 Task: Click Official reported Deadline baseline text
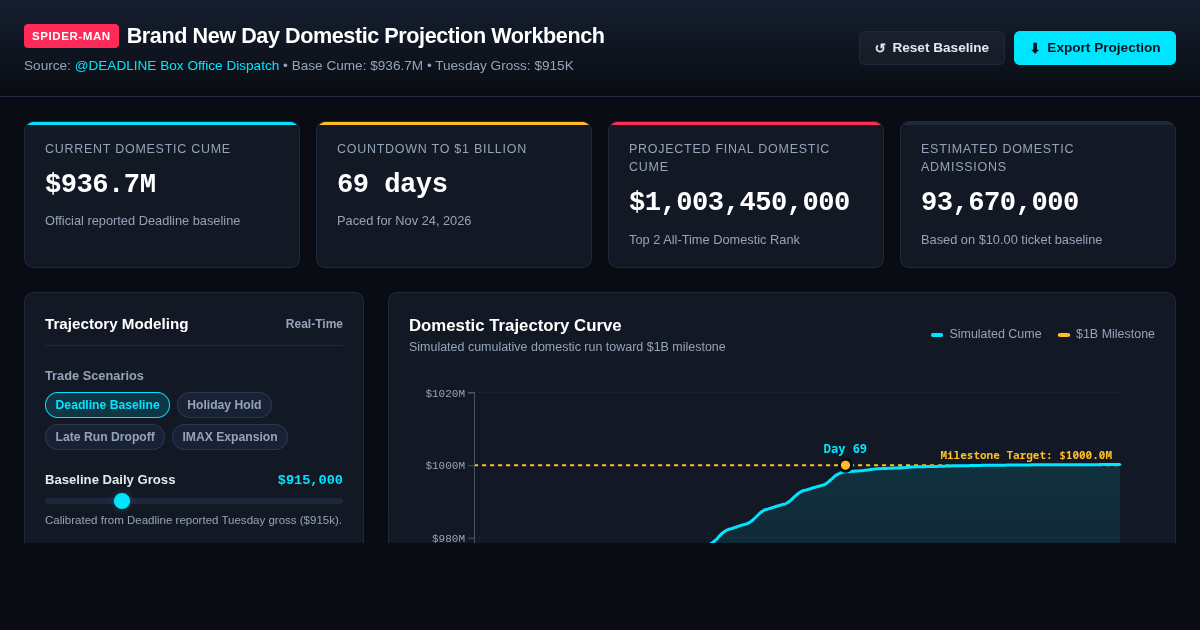point(142,221)
